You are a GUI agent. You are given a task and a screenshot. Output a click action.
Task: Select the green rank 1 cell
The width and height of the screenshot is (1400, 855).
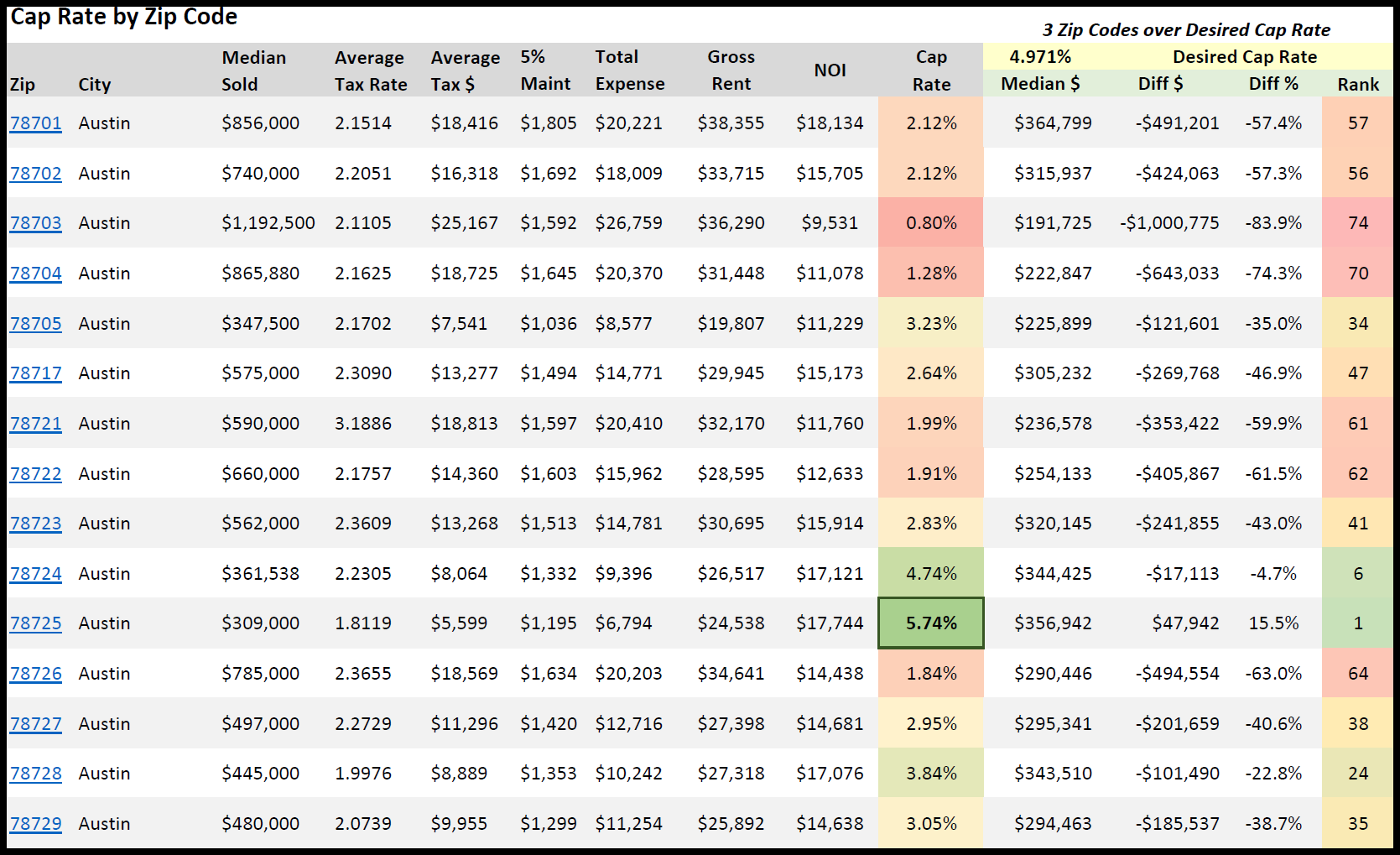point(1357,623)
